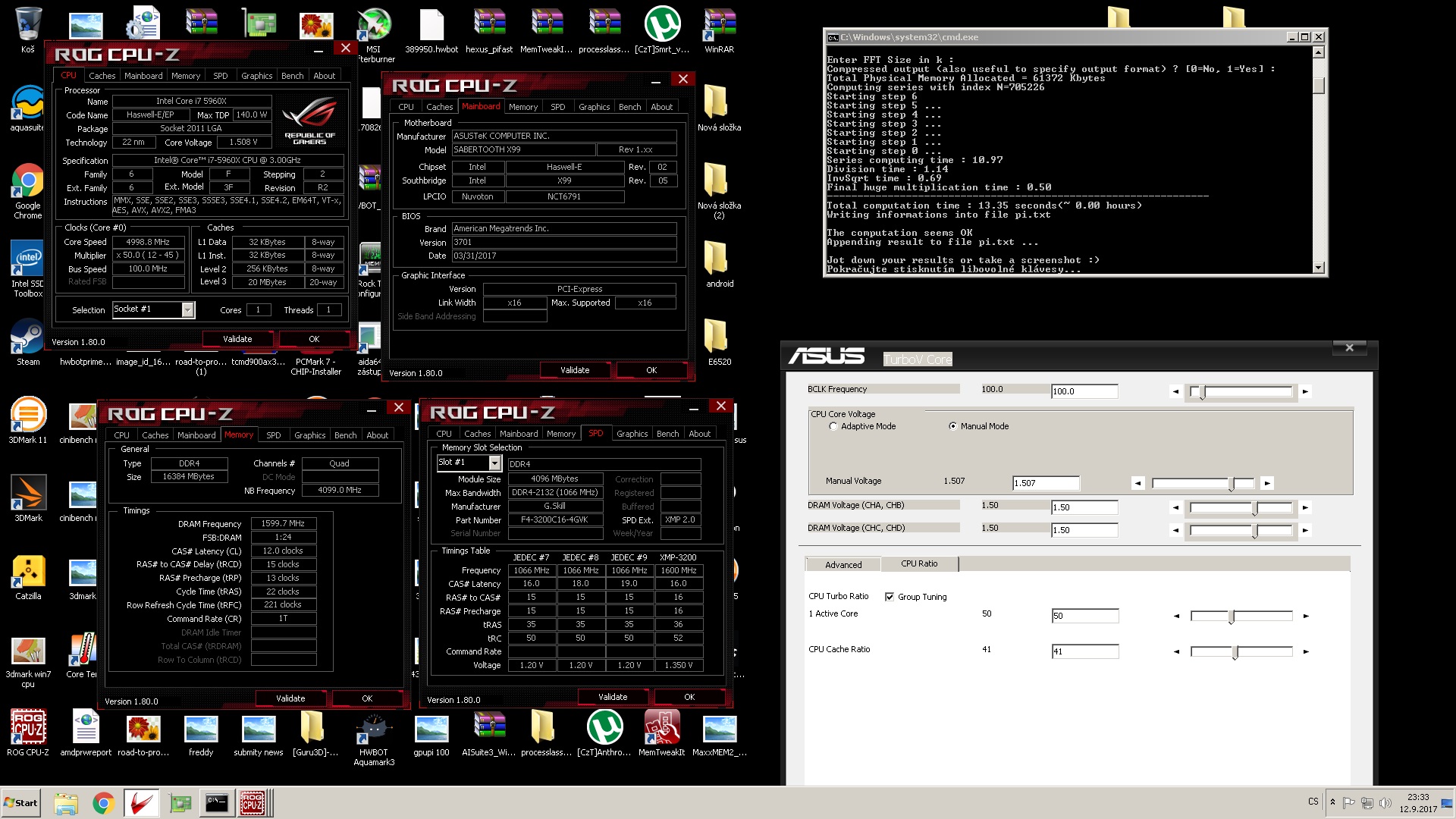Click Chrome icon in the taskbar
Screen dimensions: 1456x819
(x=103, y=803)
